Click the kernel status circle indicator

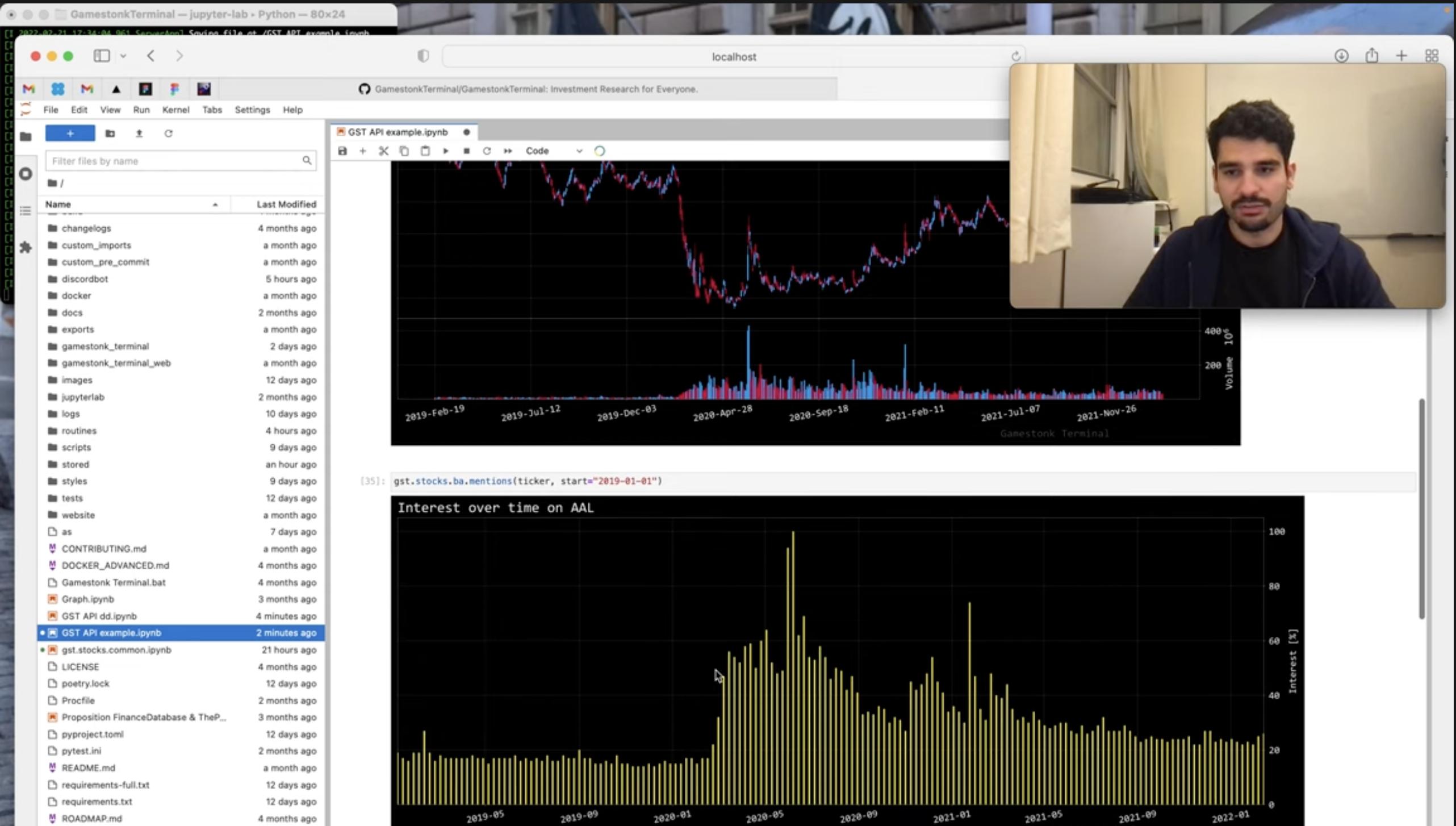[600, 151]
